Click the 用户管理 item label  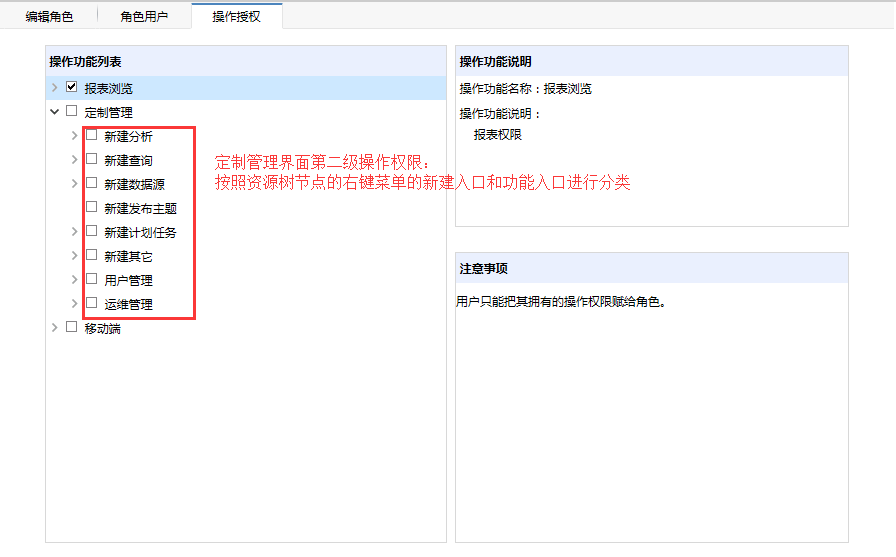(x=129, y=280)
